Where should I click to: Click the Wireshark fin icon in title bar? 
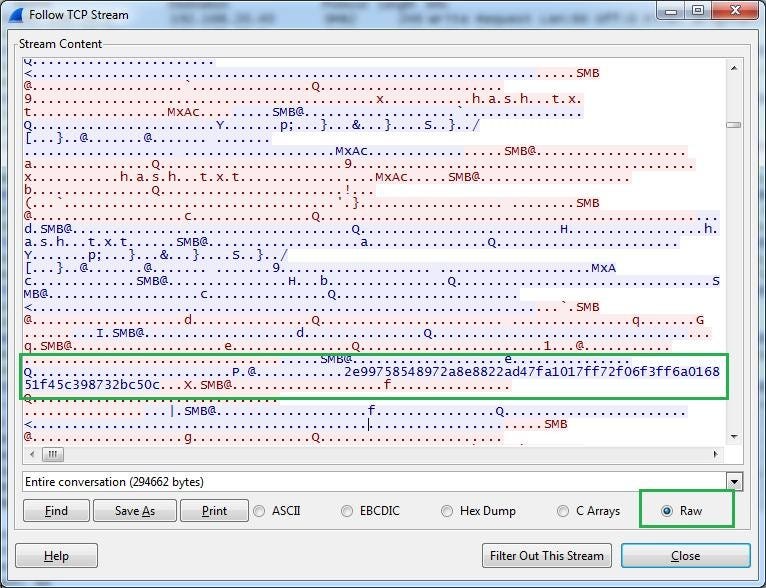16,15
